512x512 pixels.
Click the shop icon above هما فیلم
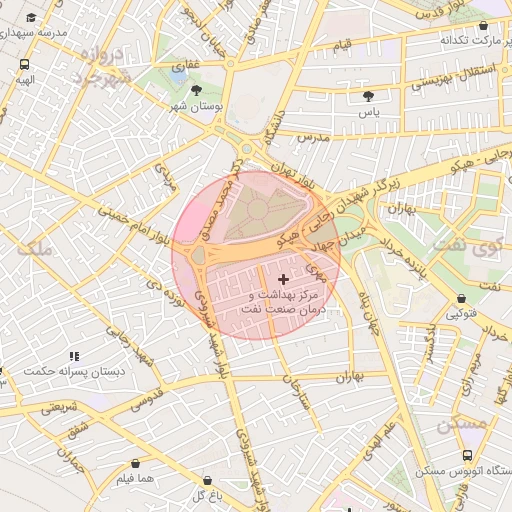coord(135,463)
